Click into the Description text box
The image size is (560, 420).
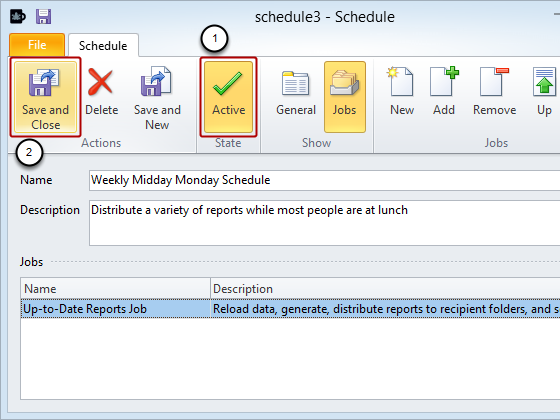click(x=324, y=223)
